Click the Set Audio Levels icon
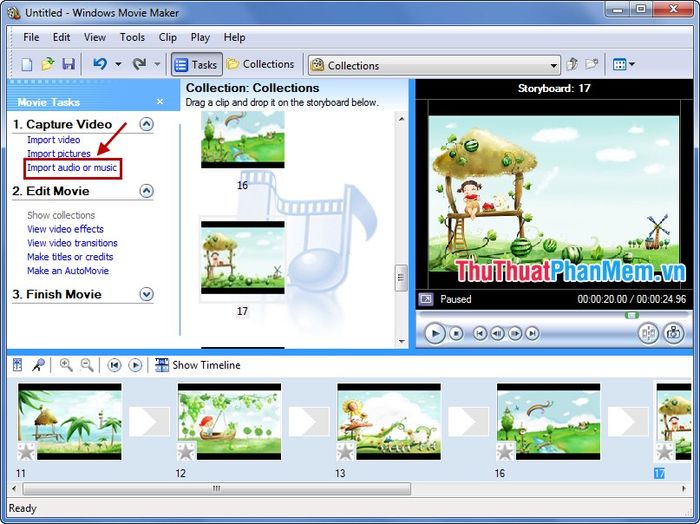700x524 pixels. coord(17,366)
